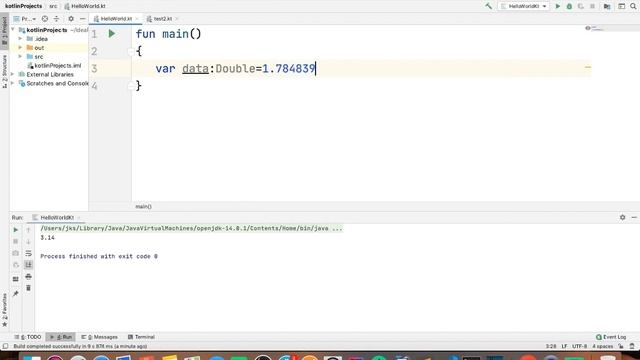Click 4 spaces indent setting in status bar
The height and width of the screenshot is (360, 640).
pos(602,347)
